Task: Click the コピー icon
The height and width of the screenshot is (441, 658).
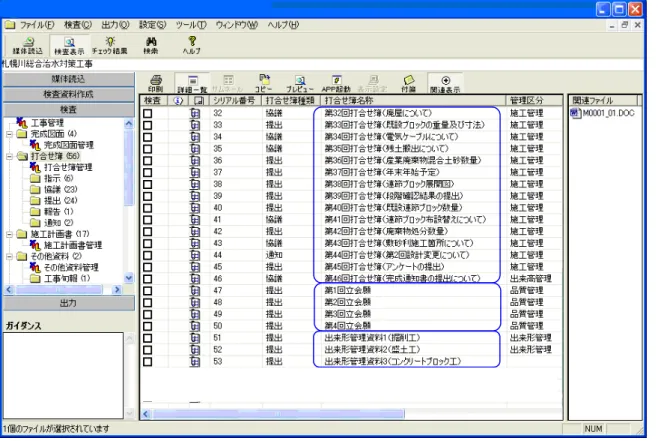Action: click(264, 83)
